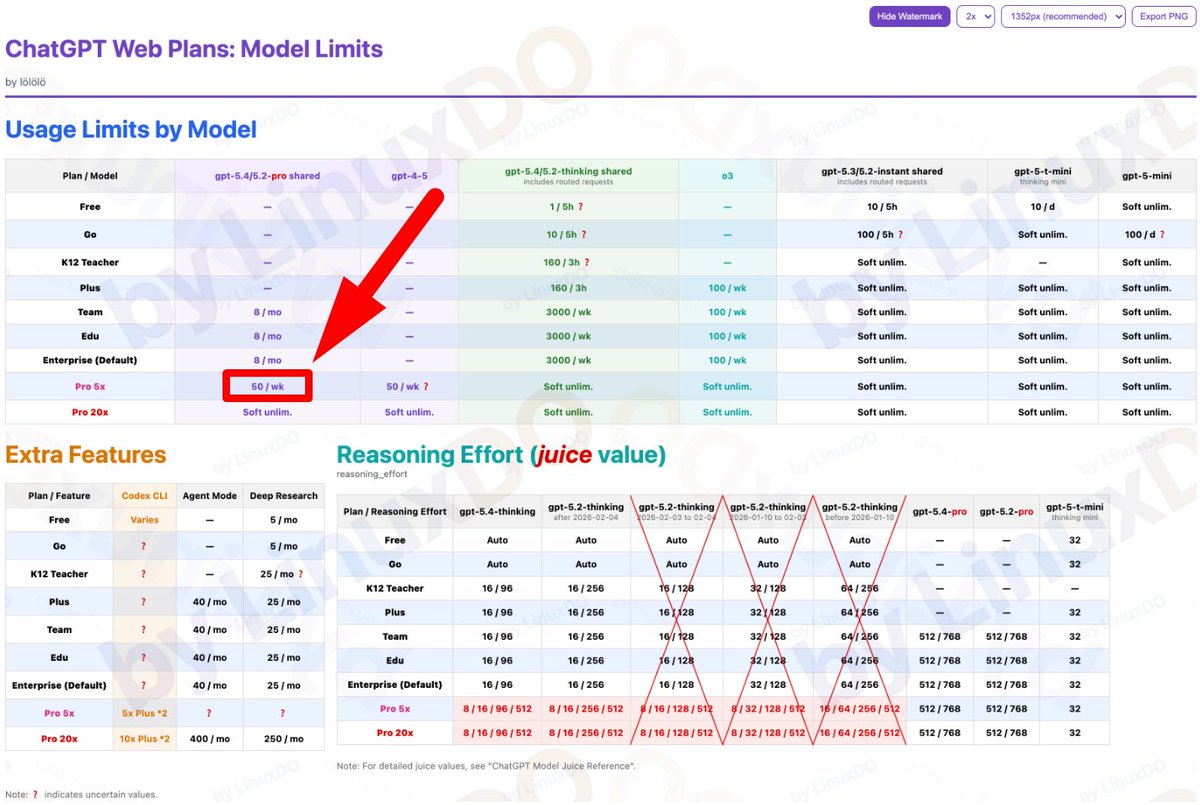The height and width of the screenshot is (805, 1200).
Task: Click the '25 / mo ?' cell in K12 Teacher row
Action: coord(283,574)
